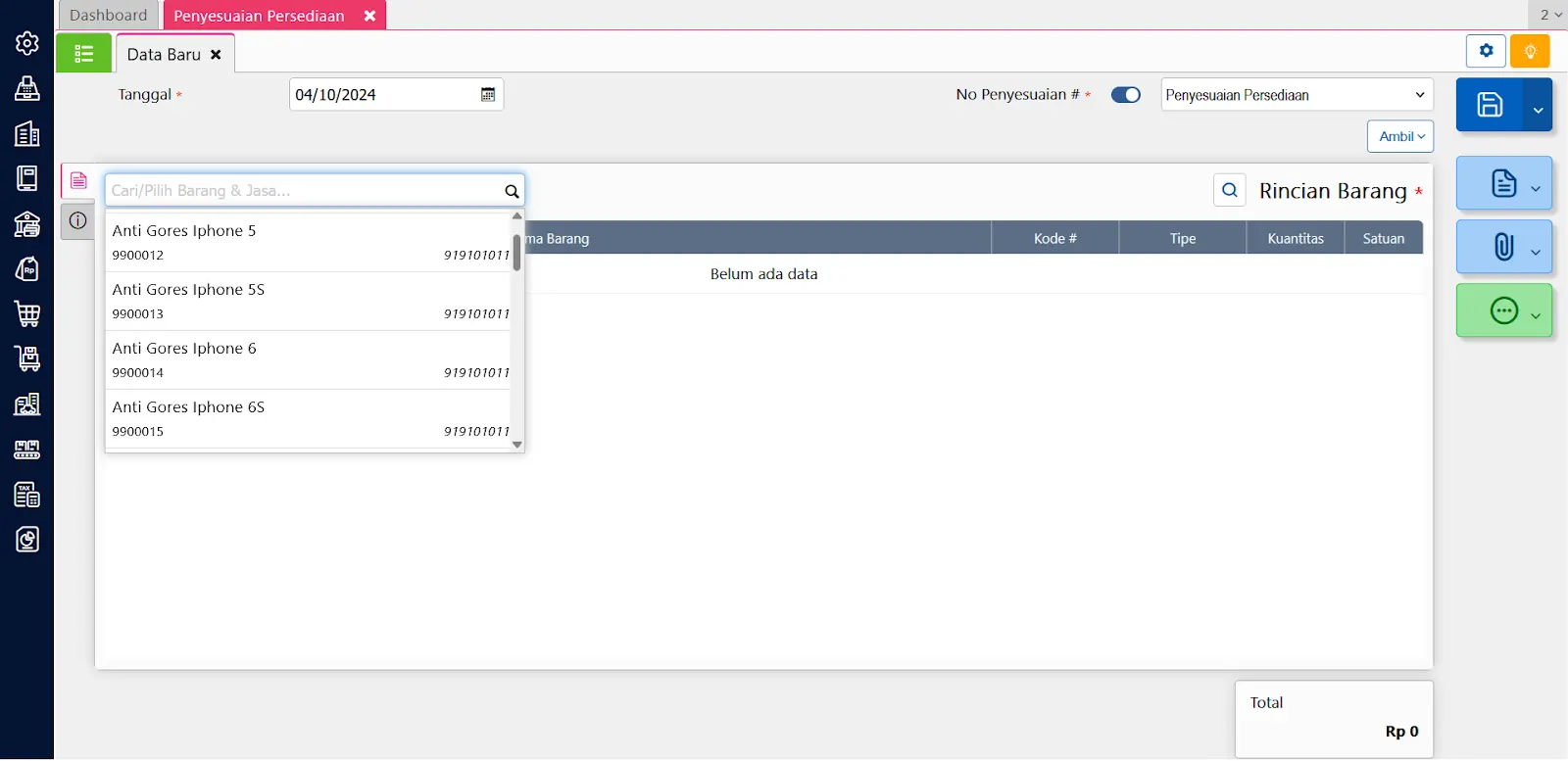Viewport: 1568px width, 761px height.
Task: Open the settings gear in the left sidebar
Action: pyautogui.click(x=27, y=43)
